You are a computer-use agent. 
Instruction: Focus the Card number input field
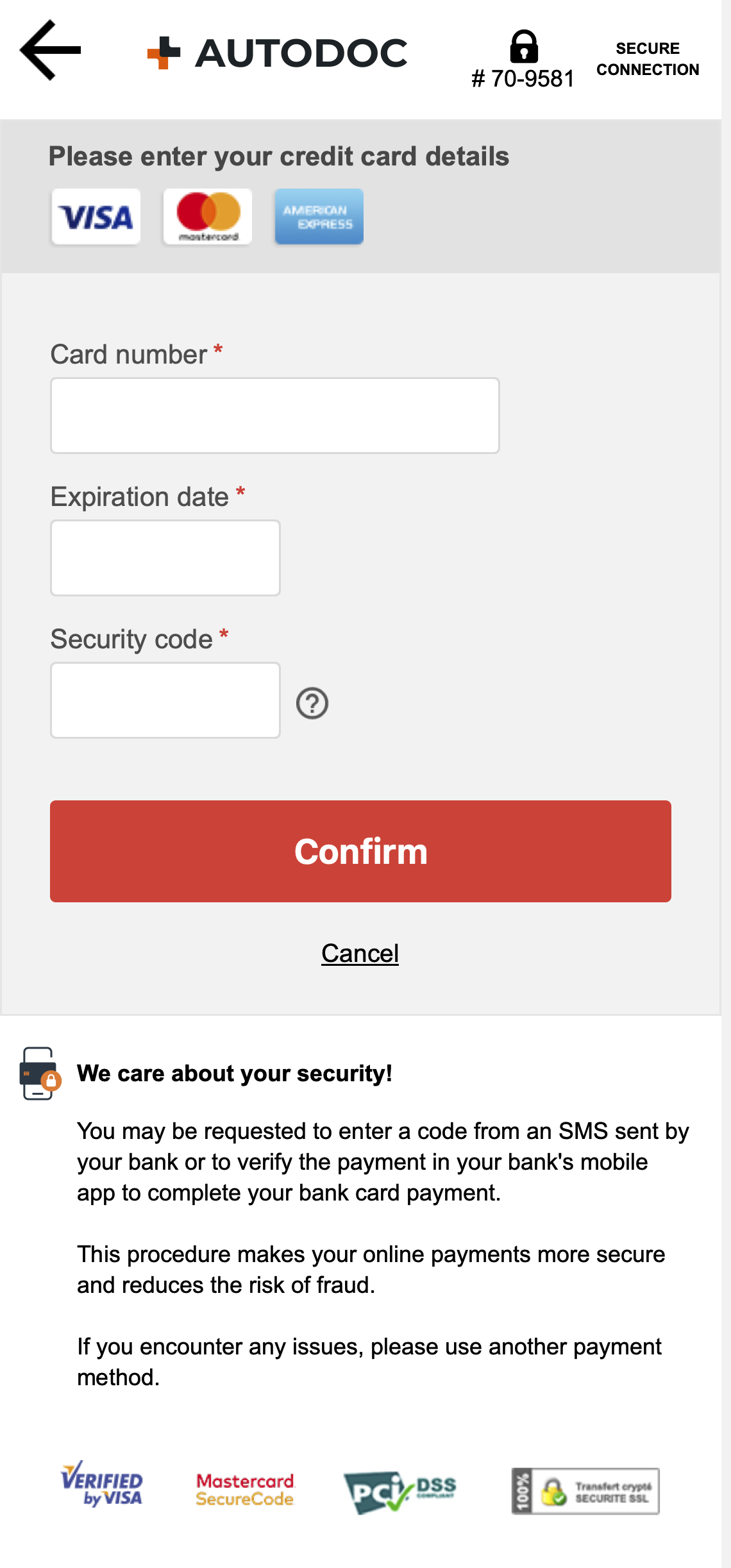click(x=274, y=416)
